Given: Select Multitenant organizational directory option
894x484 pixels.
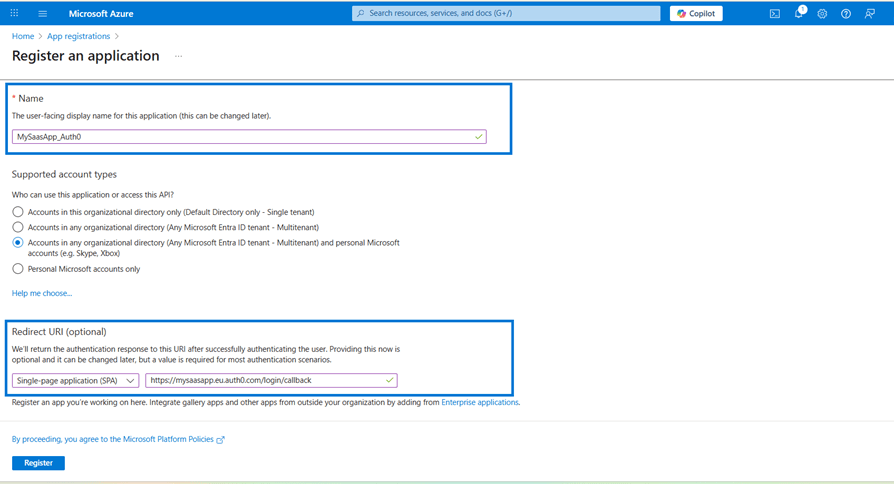Looking at the screenshot, I should pyautogui.click(x=18, y=227).
